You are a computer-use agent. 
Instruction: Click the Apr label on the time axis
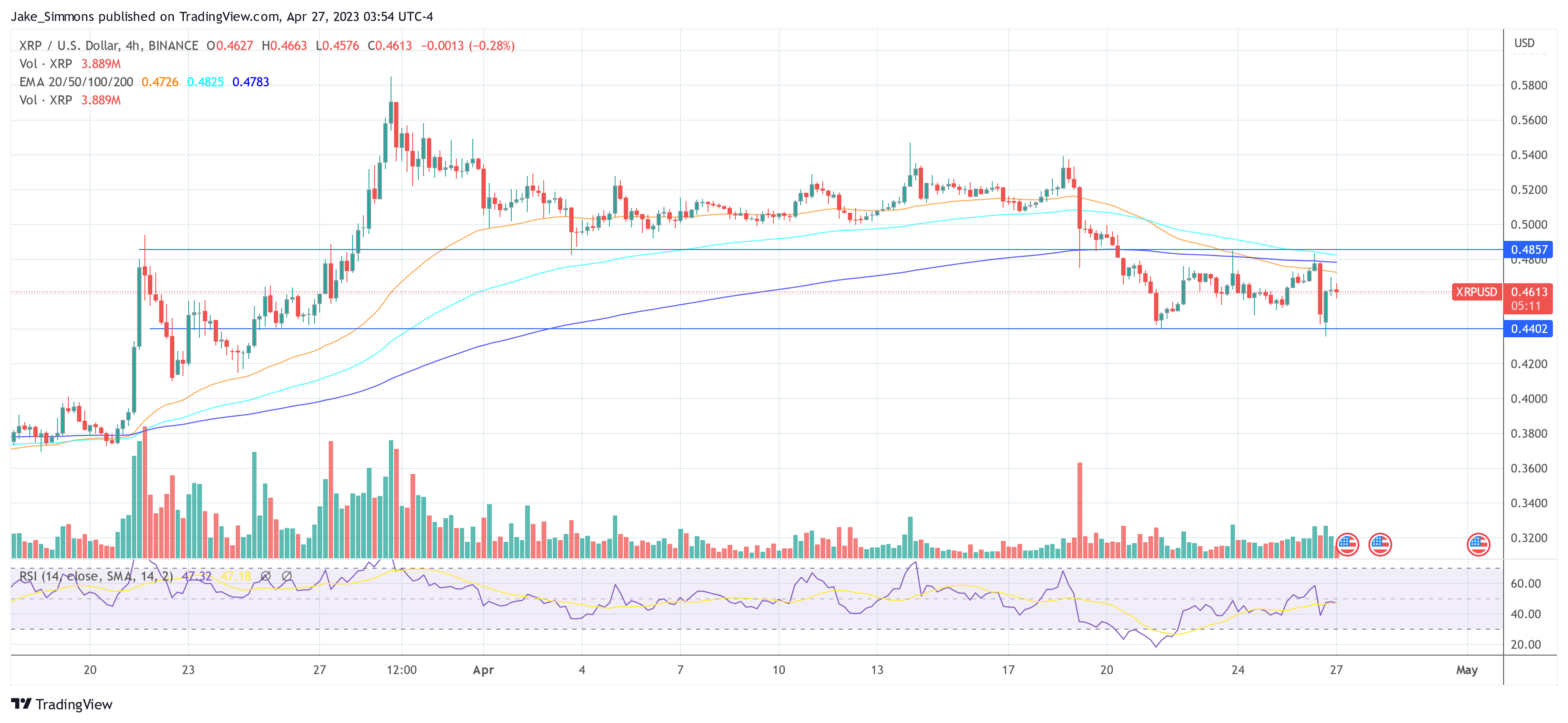483,670
